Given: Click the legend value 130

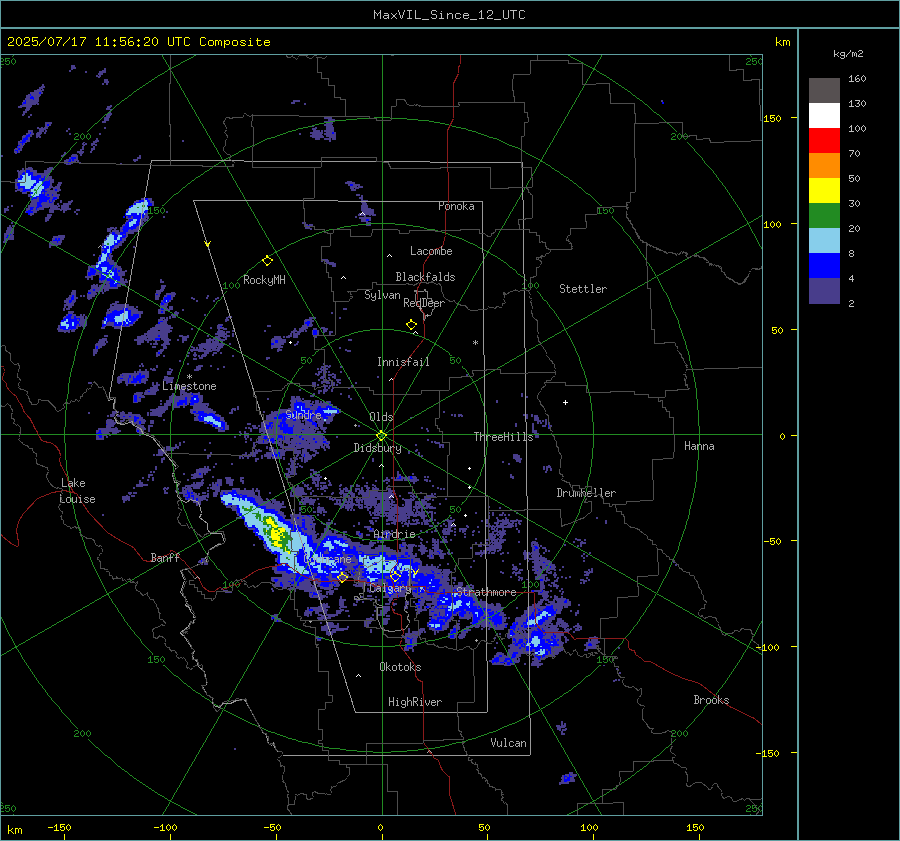Looking at the screenshot, I should point(857,103).
